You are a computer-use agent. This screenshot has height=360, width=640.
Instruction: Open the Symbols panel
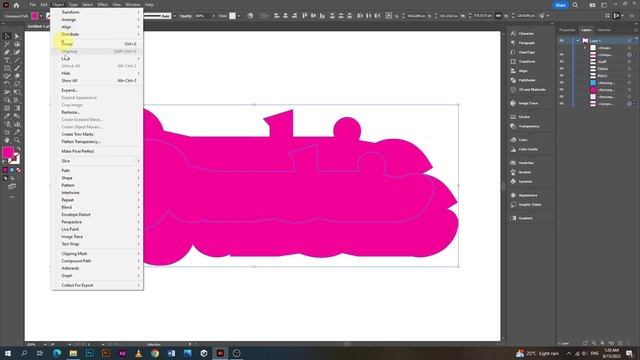click(x=521, y=182)
